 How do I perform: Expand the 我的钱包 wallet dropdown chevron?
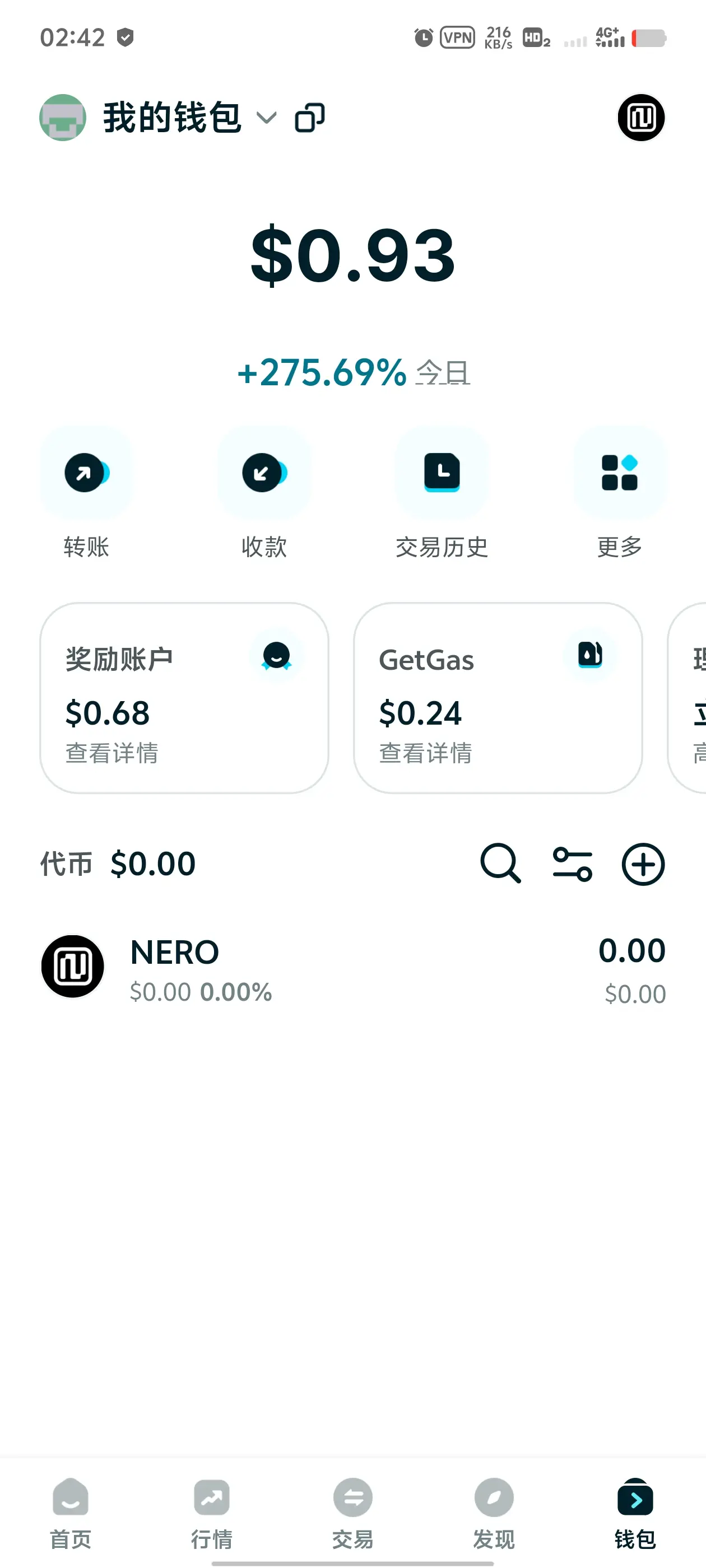point(266,118)
